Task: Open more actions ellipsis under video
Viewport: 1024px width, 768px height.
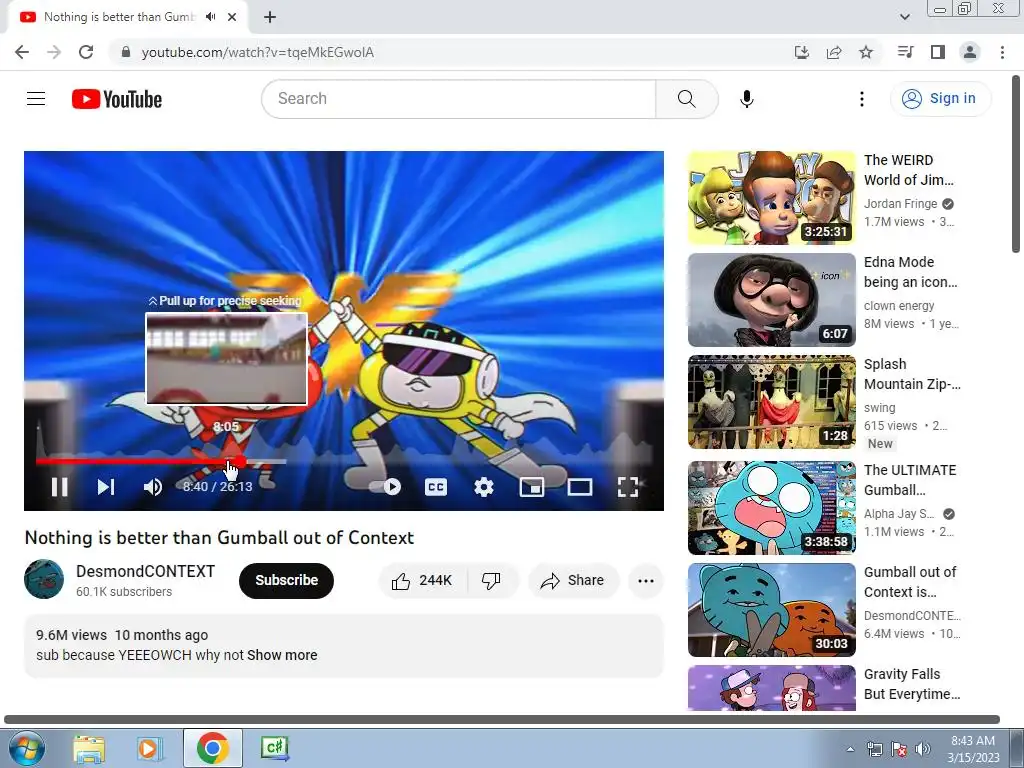Action: click(x=646, y=581)
